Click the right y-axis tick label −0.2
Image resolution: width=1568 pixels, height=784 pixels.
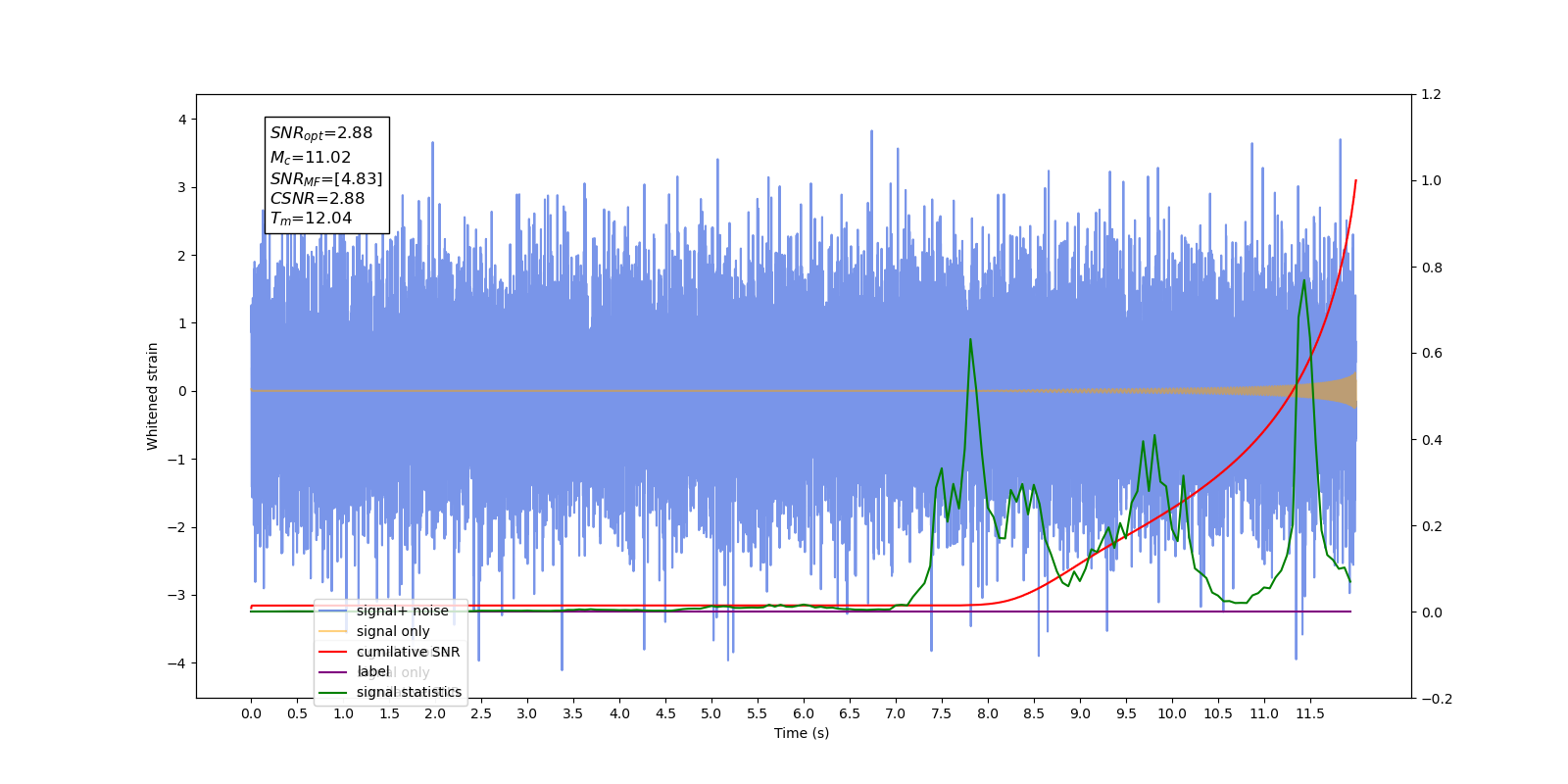coord(1437,699)
